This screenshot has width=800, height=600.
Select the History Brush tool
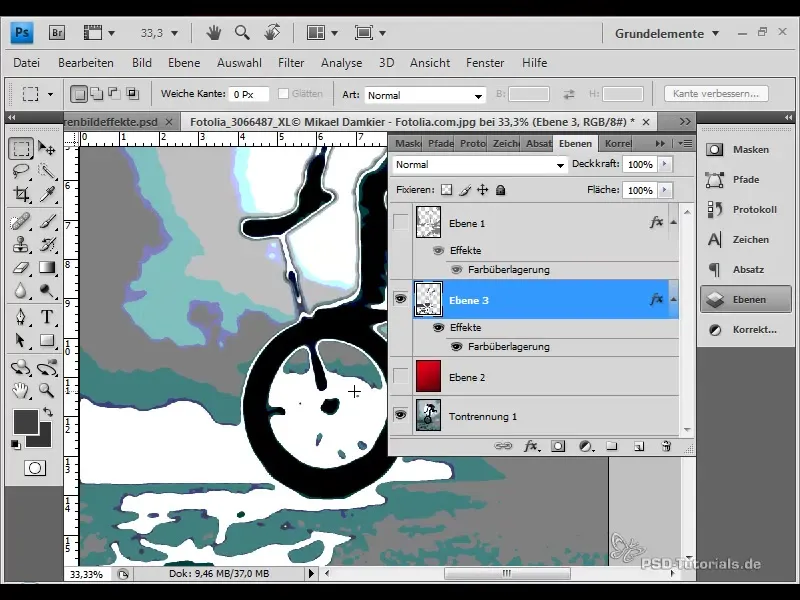pos(47,245)
